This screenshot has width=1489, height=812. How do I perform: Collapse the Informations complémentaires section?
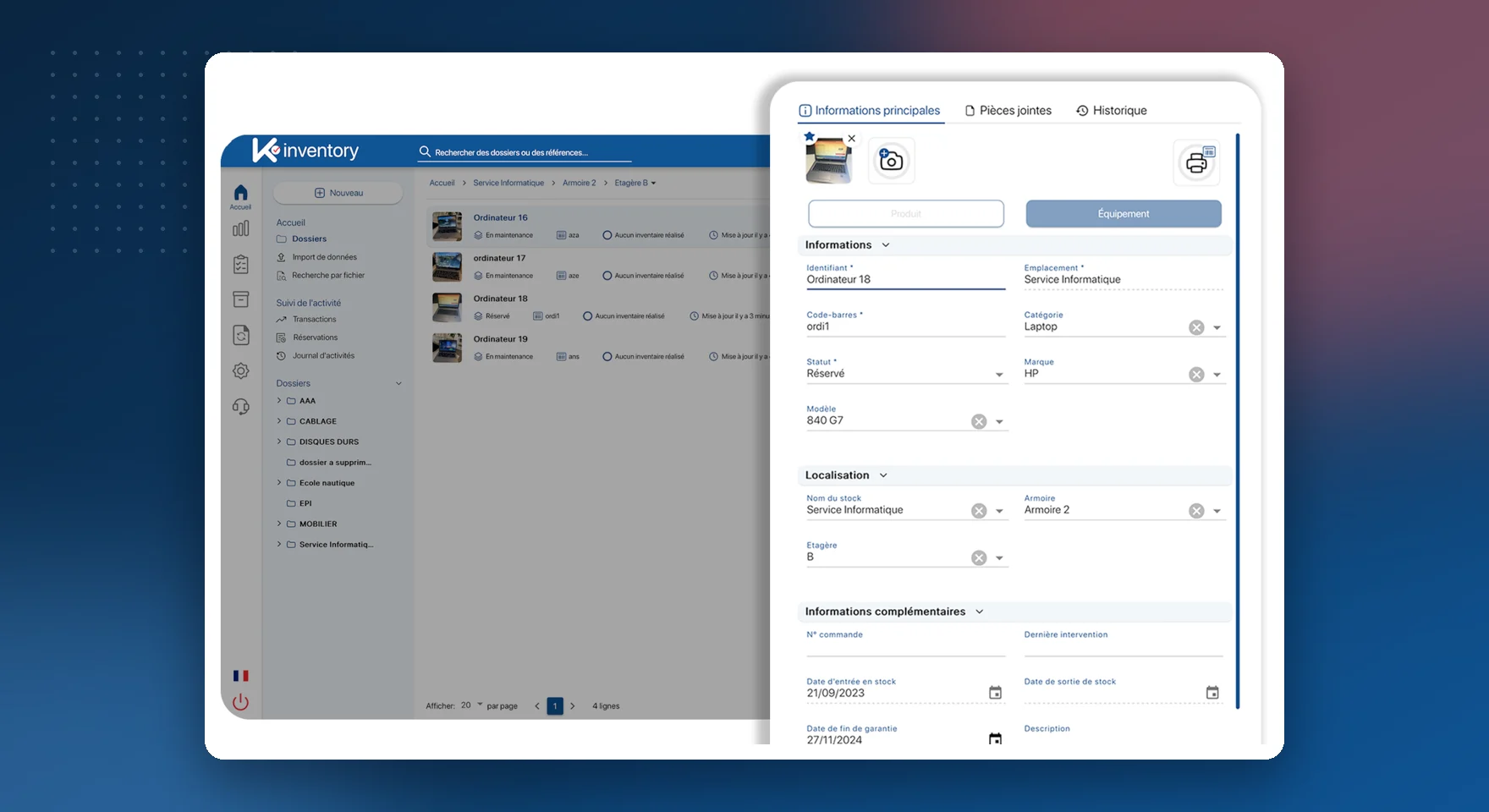click(x=980, y=612)
